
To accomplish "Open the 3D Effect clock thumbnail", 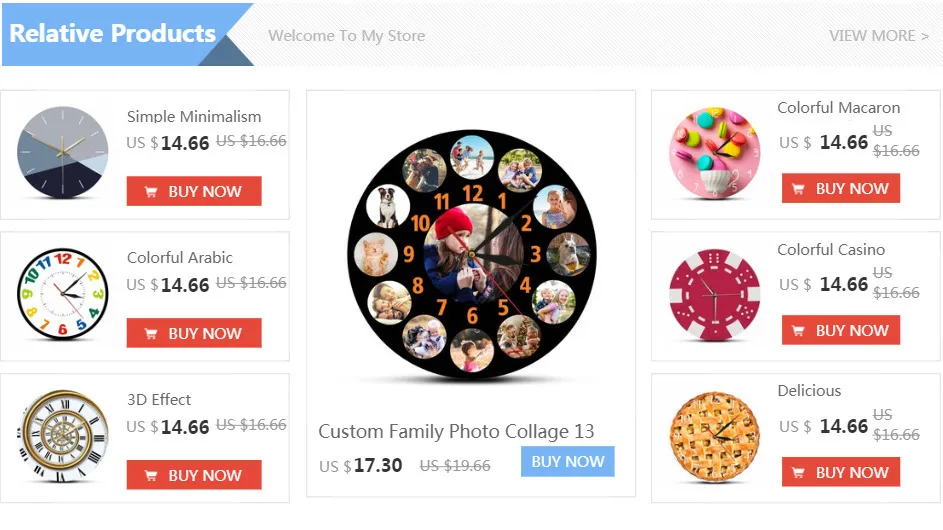I will 62,437.
